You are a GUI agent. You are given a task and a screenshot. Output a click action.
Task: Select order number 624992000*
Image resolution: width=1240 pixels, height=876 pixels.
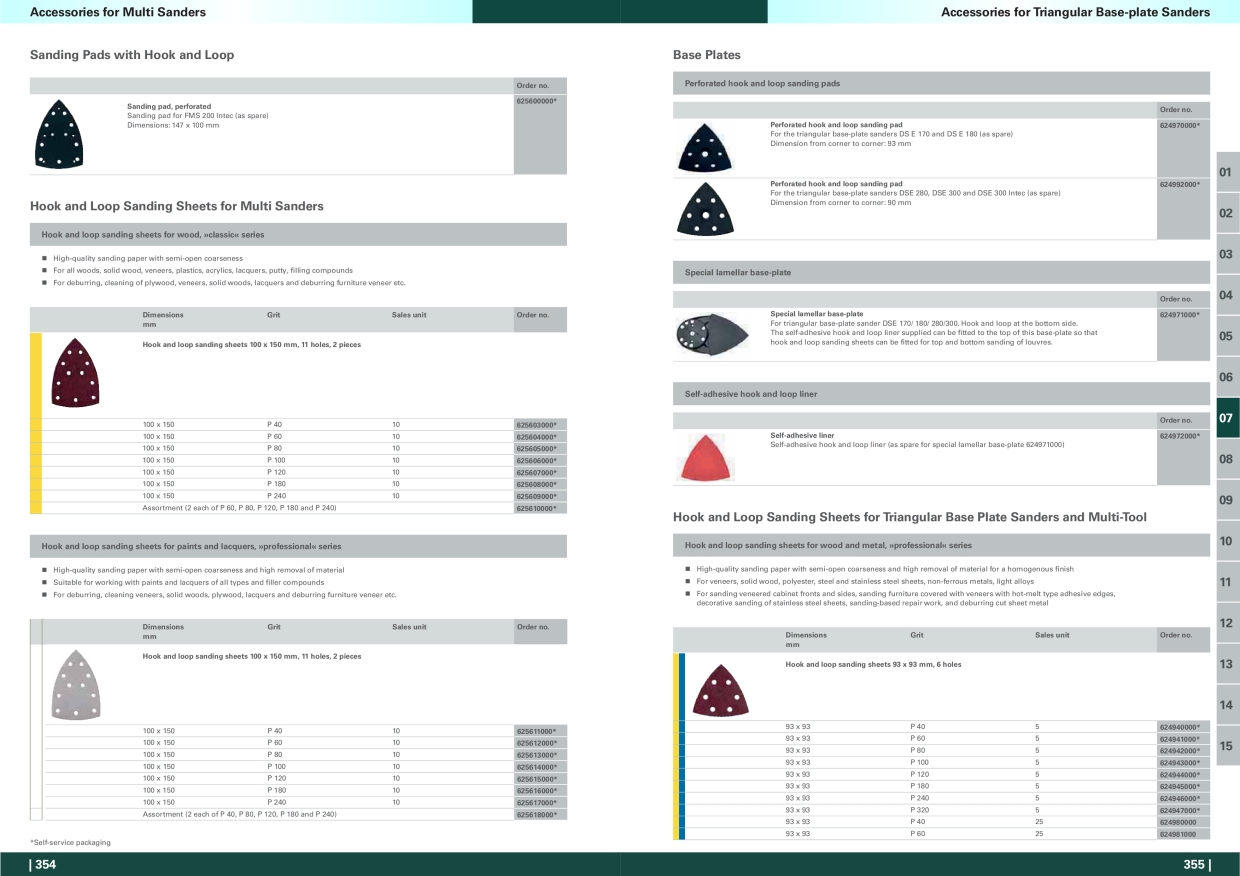point(1180,185)
